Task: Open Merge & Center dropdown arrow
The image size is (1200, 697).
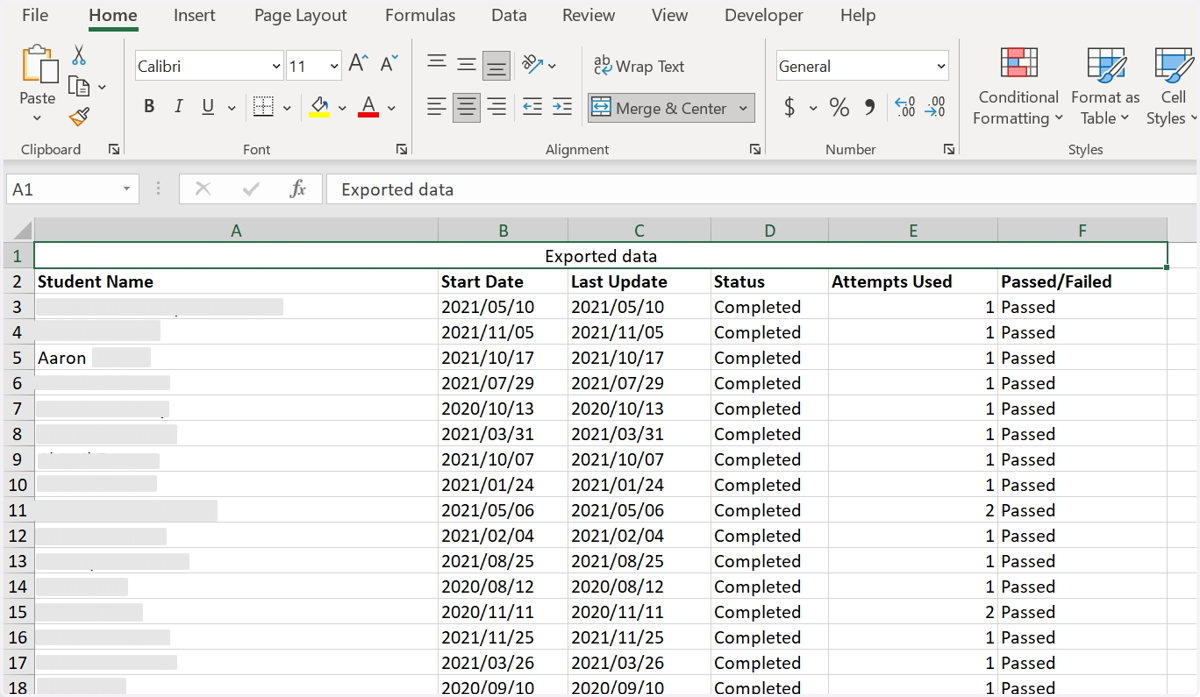Action: 743,108
